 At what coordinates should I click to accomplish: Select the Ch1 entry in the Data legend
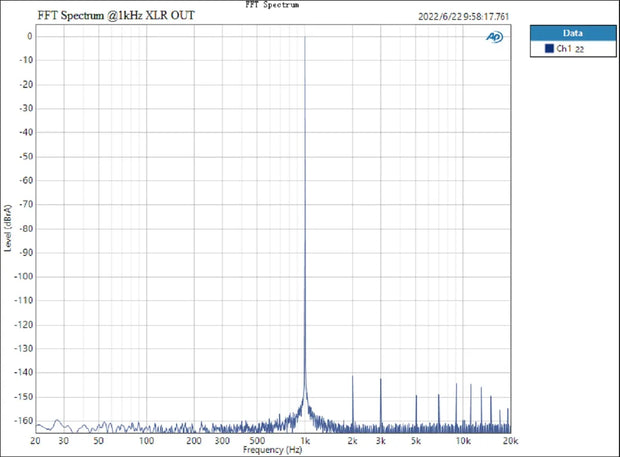(x=568, y=49)
